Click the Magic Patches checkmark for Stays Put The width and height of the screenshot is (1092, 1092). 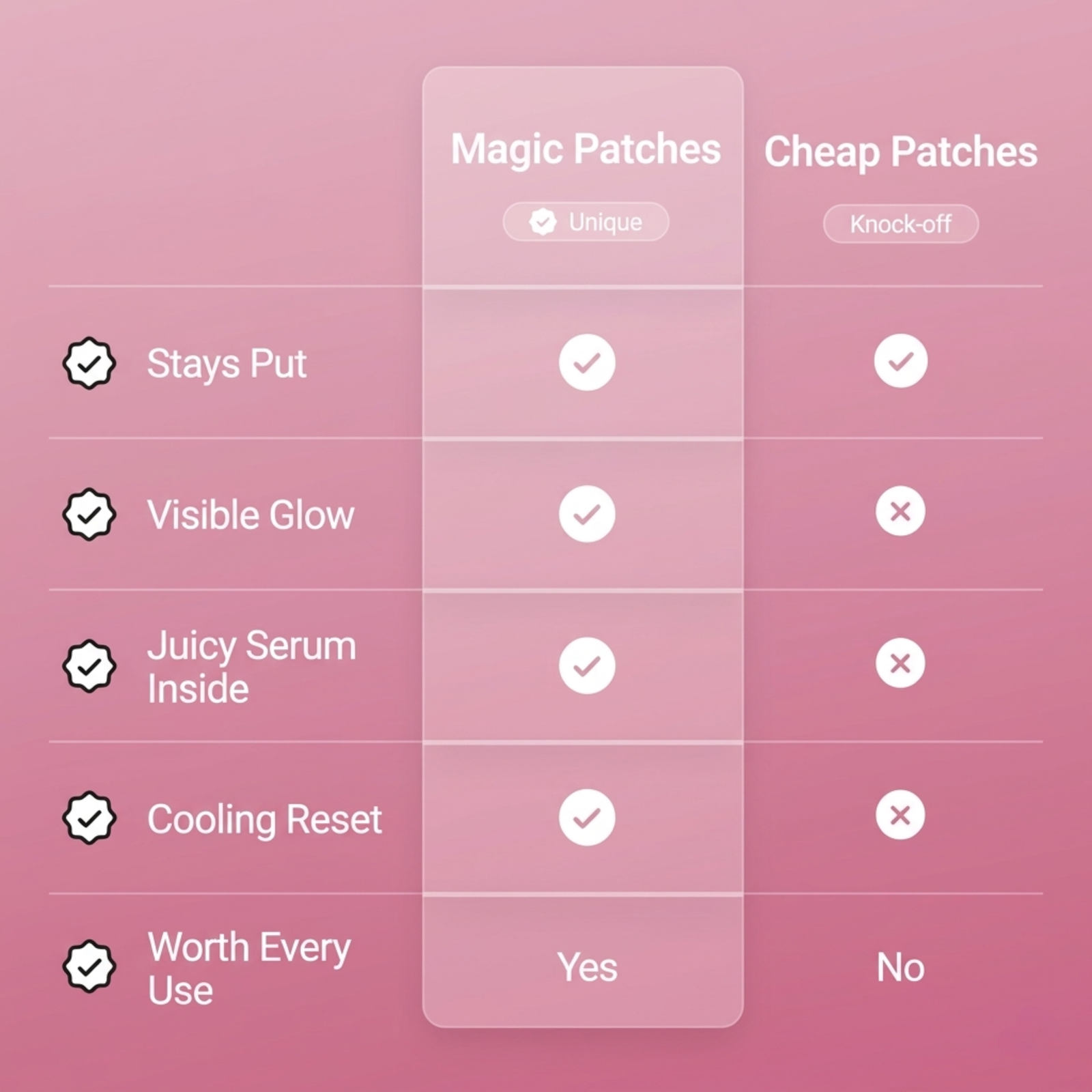click(x=587, y=362)
